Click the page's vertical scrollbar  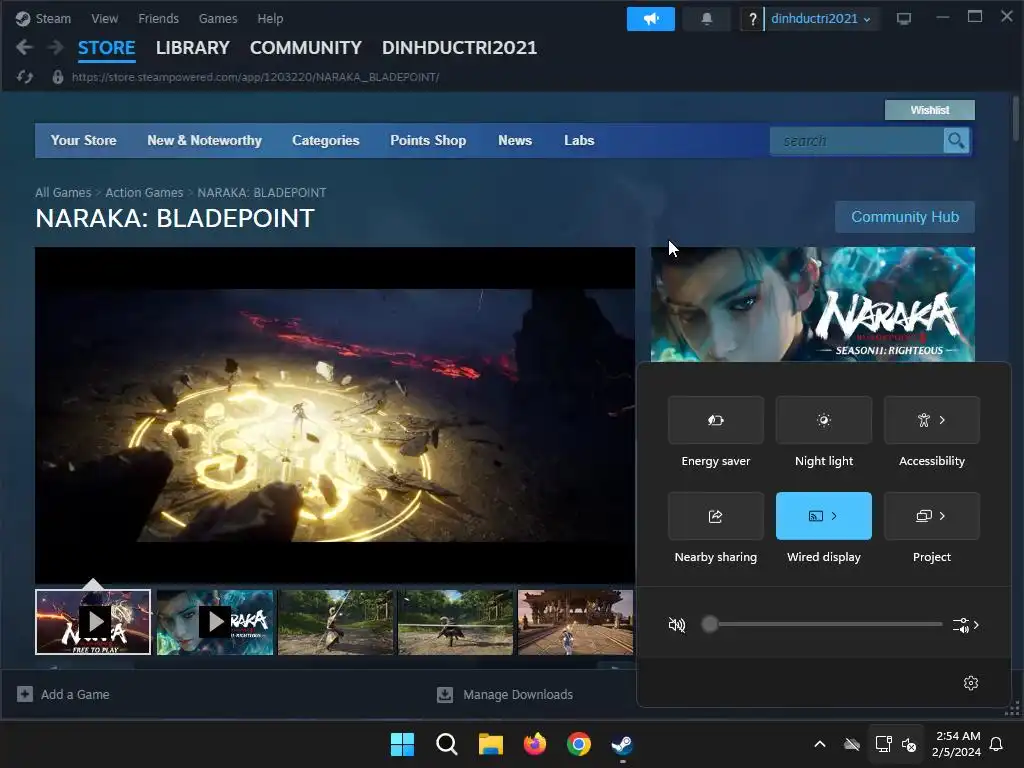point(1016,118)
